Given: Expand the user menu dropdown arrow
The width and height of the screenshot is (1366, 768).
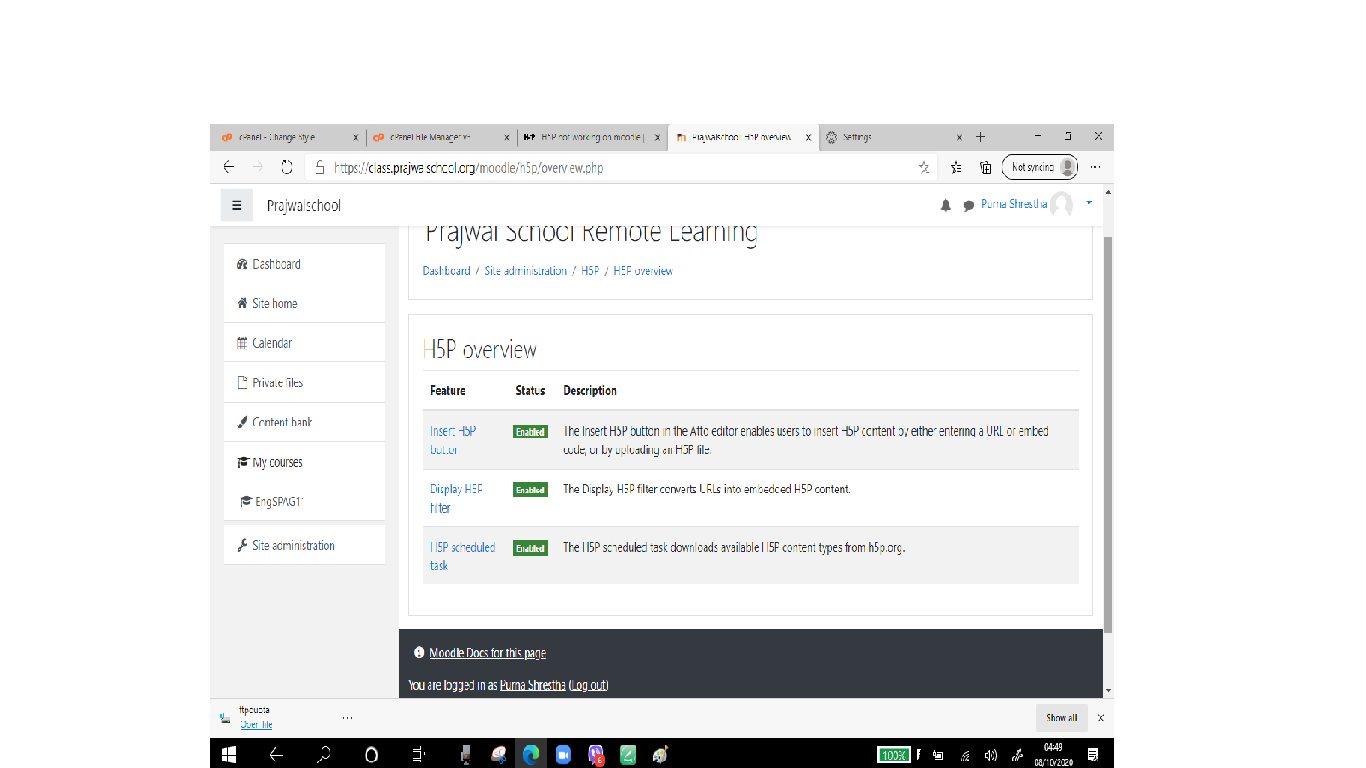Looking at the screenshot, I should click(x=1089, y=203).
